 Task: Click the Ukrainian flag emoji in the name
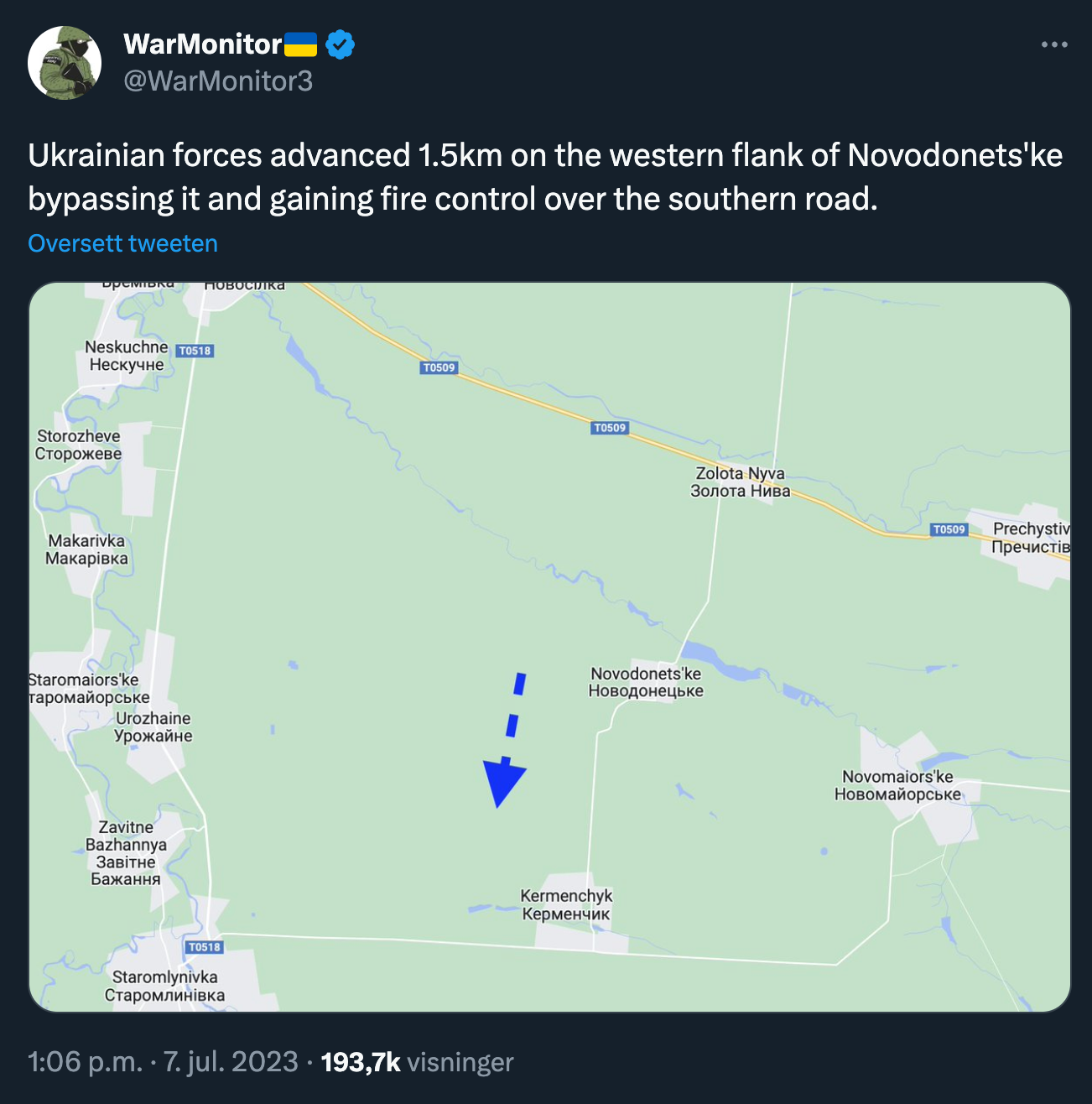tap(301, 44)
